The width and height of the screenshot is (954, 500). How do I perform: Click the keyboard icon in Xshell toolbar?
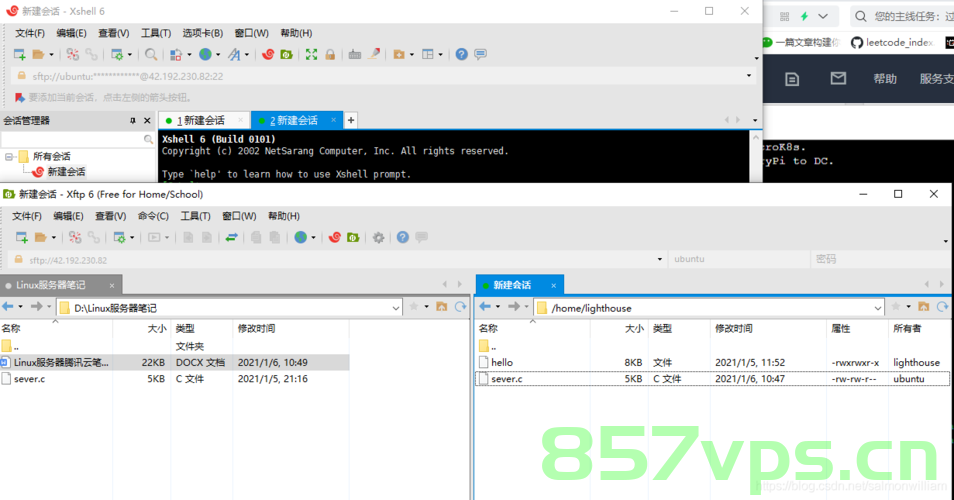[355, 55]
